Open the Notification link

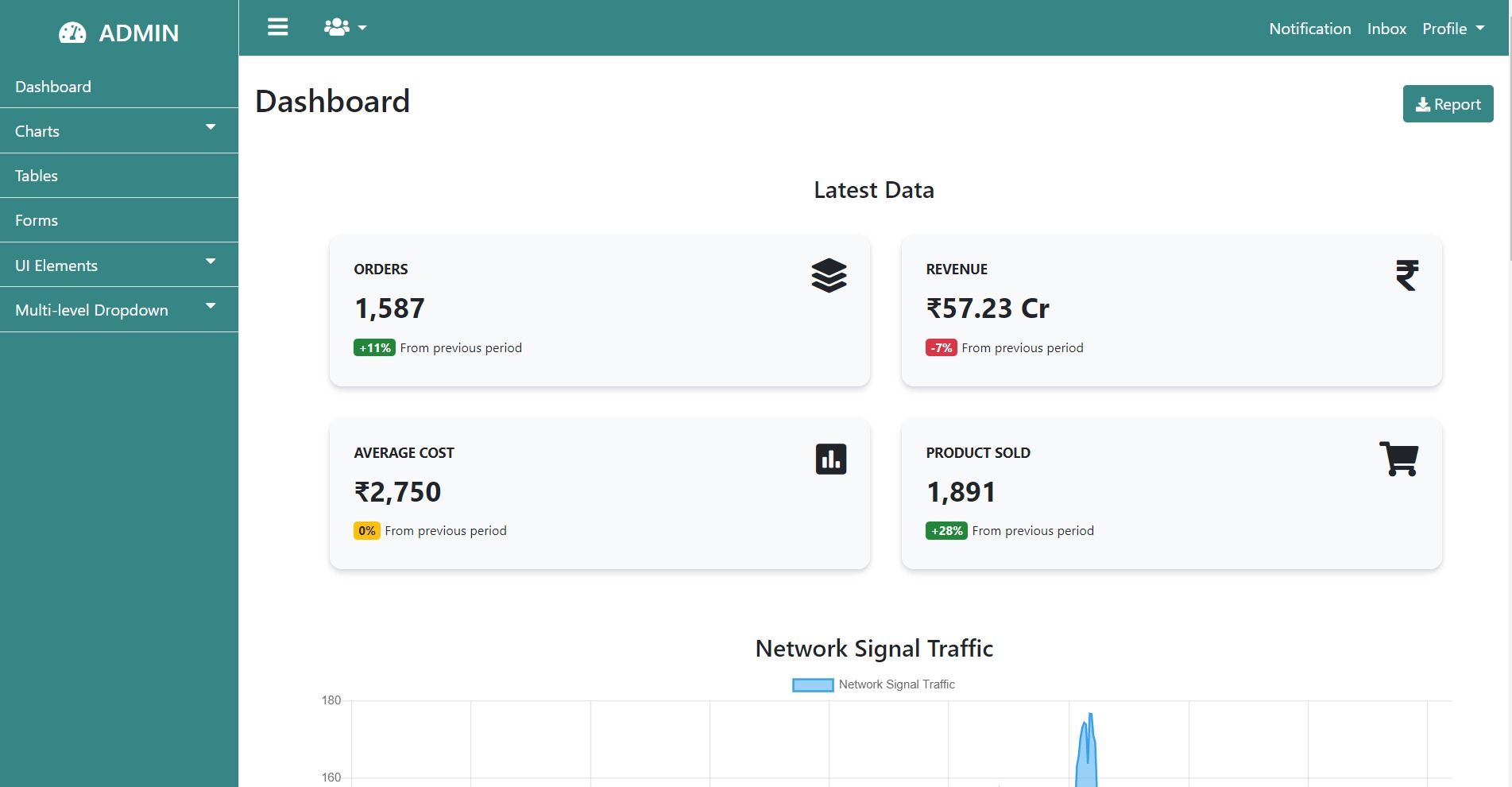click(x=1309, y=29)
